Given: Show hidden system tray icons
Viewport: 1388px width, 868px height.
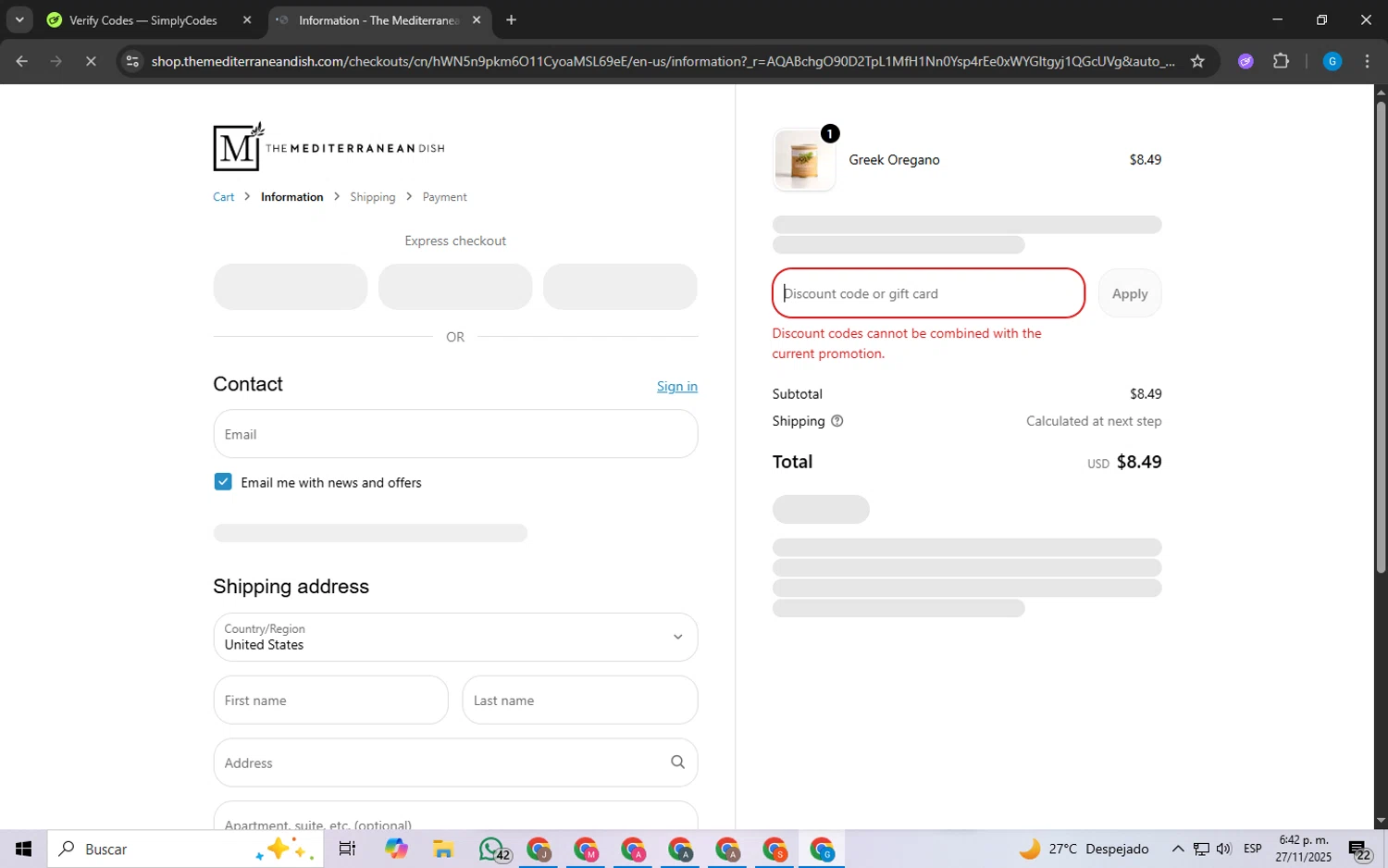Looking at the screenshot, I should pos(1177,849).
